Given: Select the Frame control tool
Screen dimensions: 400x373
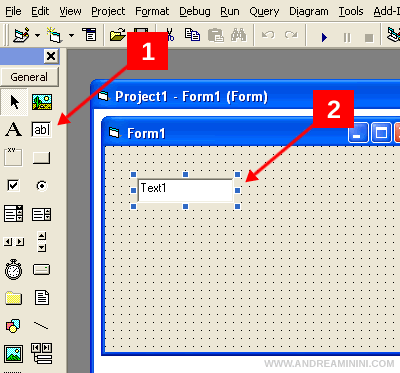Looking at the screenshot, I should (13, 157).
